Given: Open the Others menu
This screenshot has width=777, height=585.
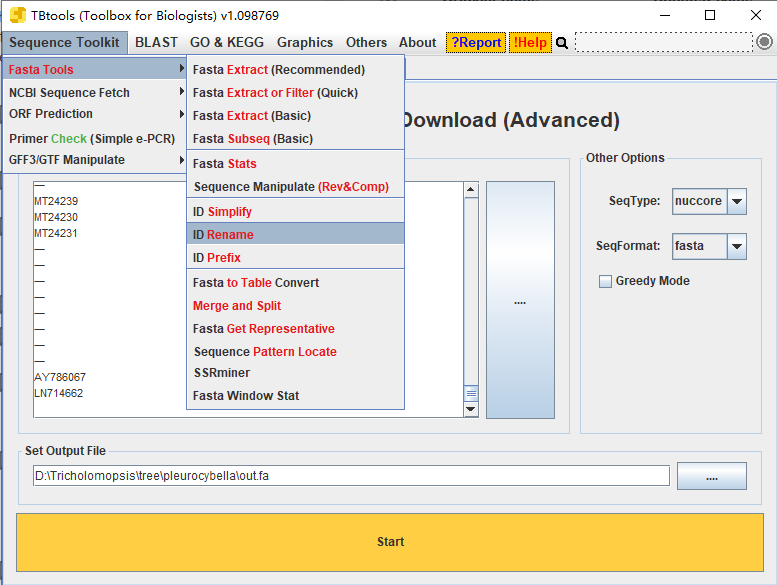Looking at the screenshot, I should (x=366, y=43).
